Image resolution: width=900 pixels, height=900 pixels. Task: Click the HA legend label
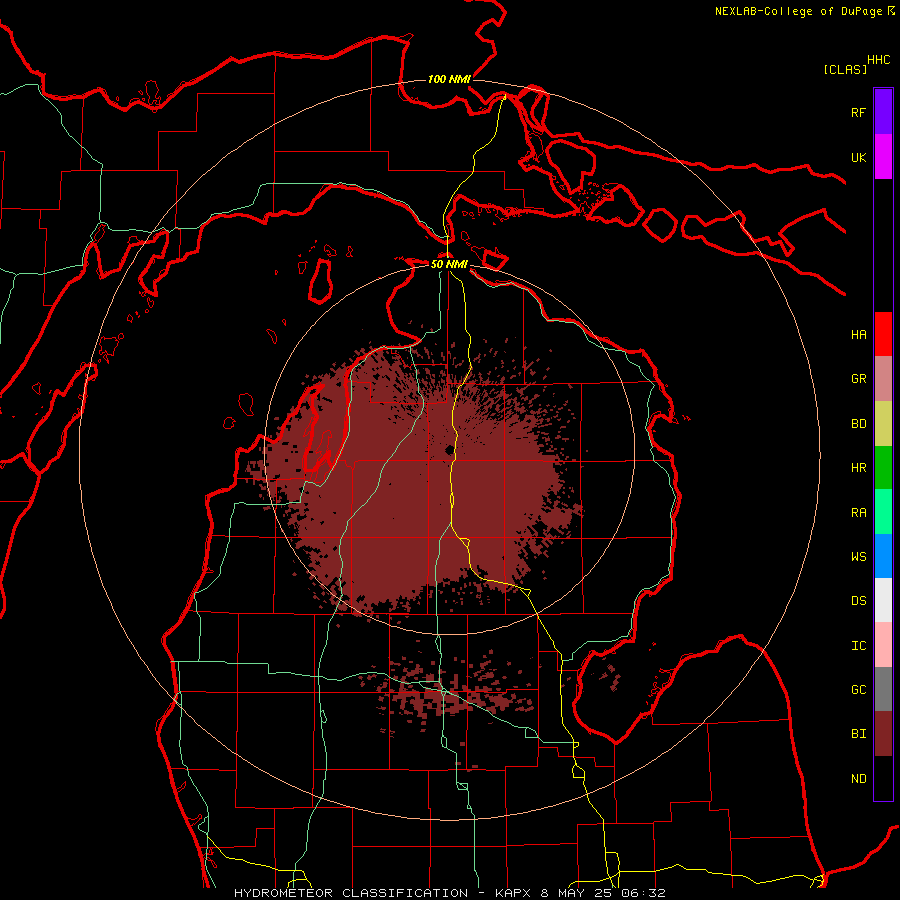[x=858, y=334]
